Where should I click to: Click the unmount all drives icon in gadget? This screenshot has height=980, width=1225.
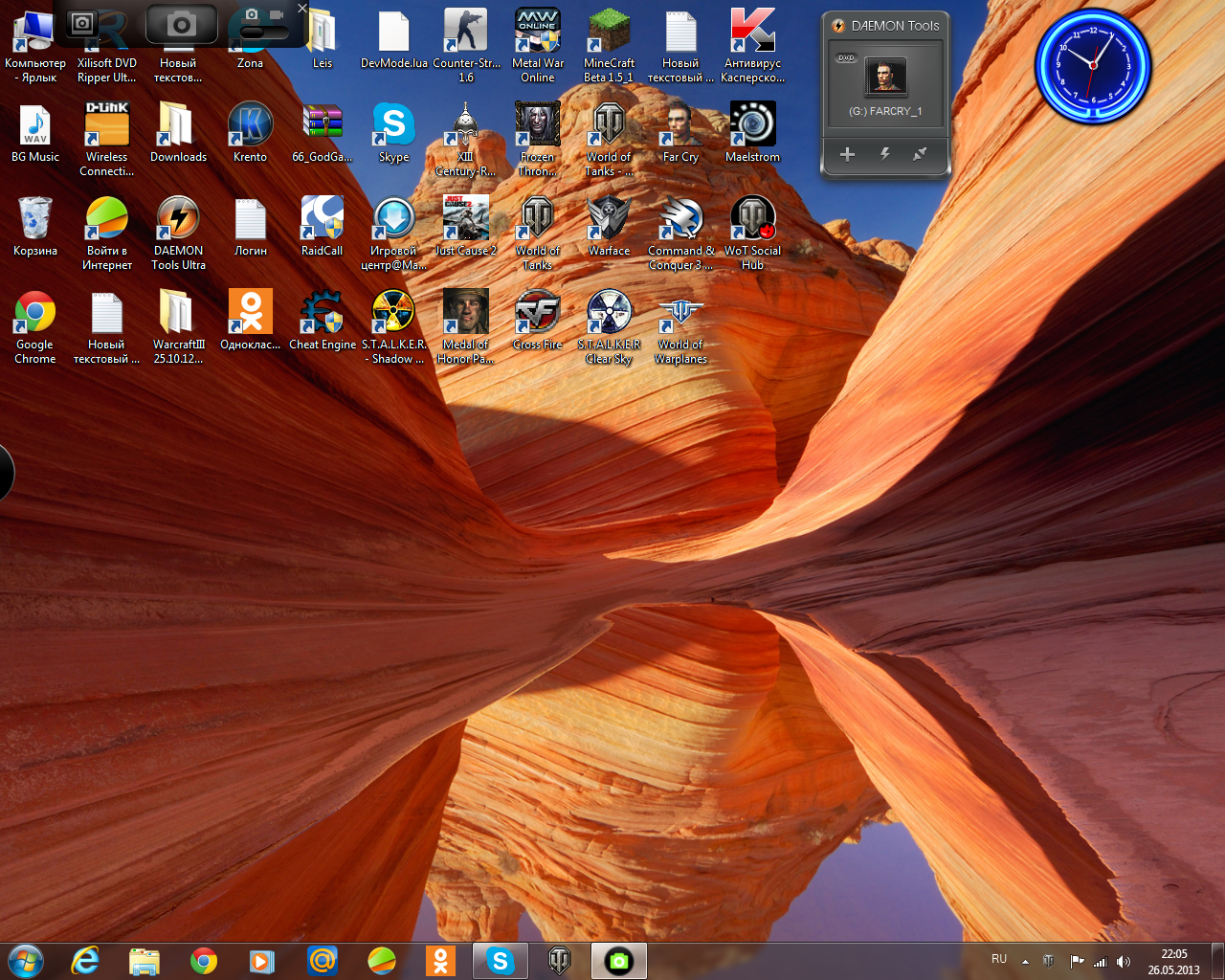click(920, 154)
